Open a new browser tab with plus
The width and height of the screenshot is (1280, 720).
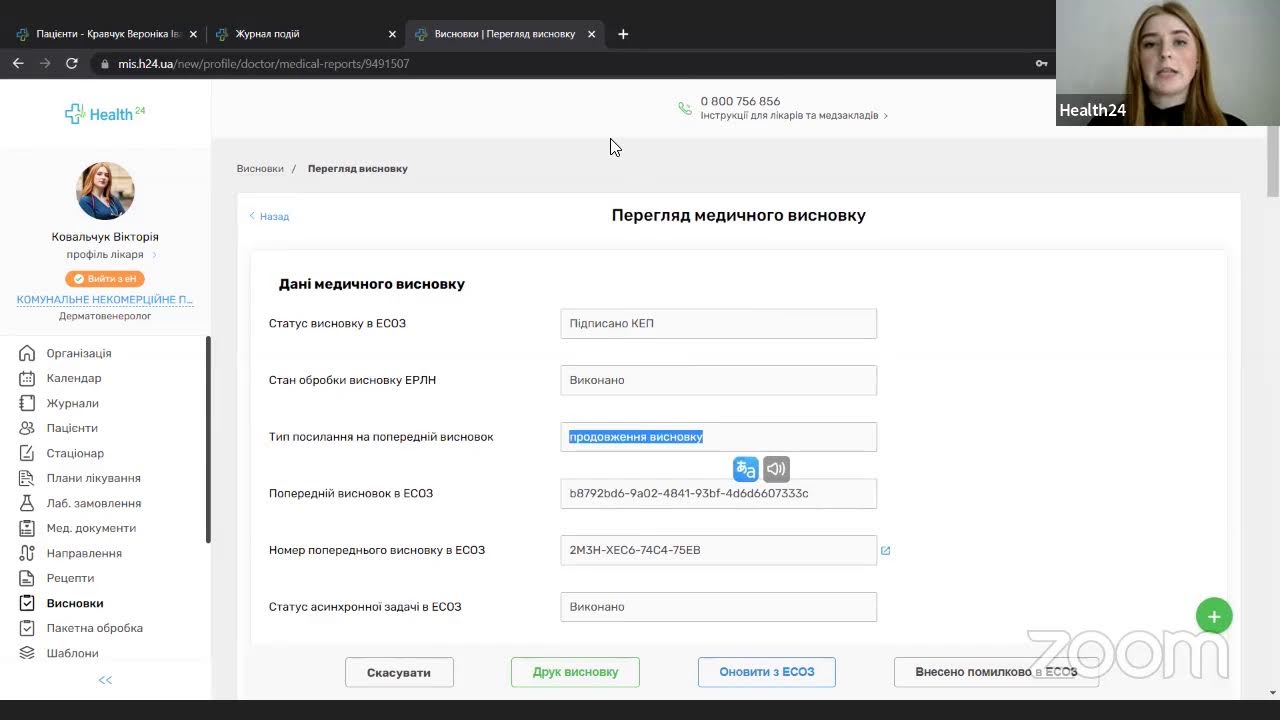623,34
